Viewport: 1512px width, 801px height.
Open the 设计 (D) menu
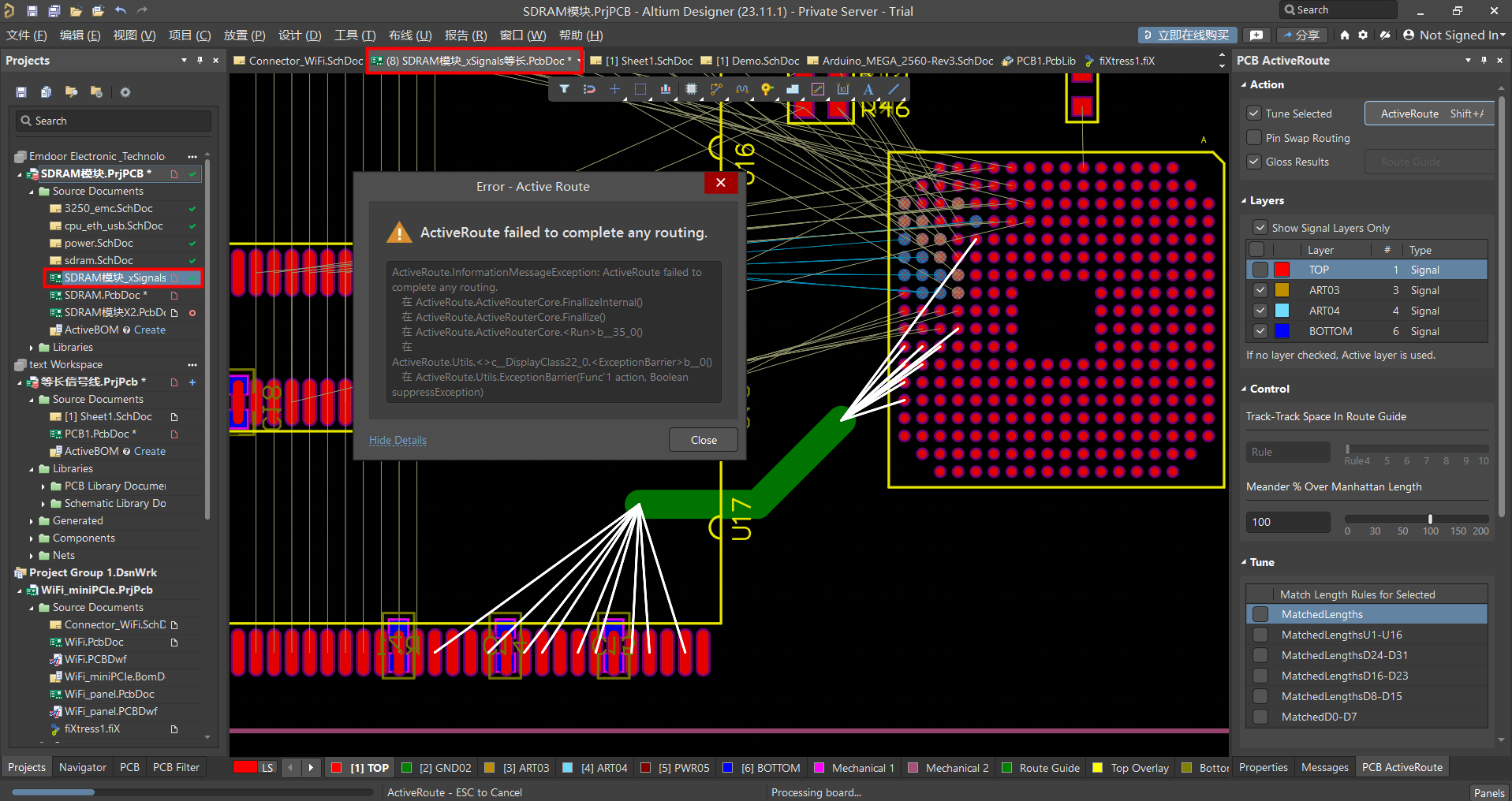click(299, 35)
